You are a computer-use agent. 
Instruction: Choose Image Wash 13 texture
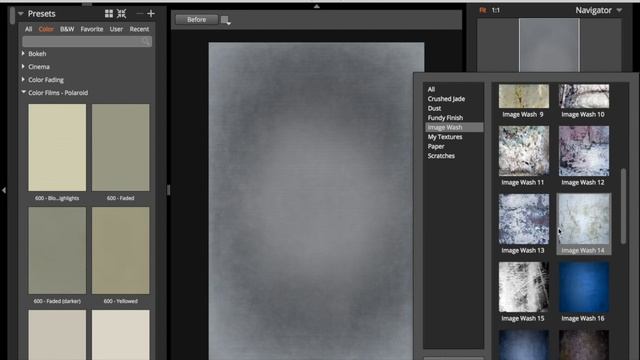pos(524,219)
